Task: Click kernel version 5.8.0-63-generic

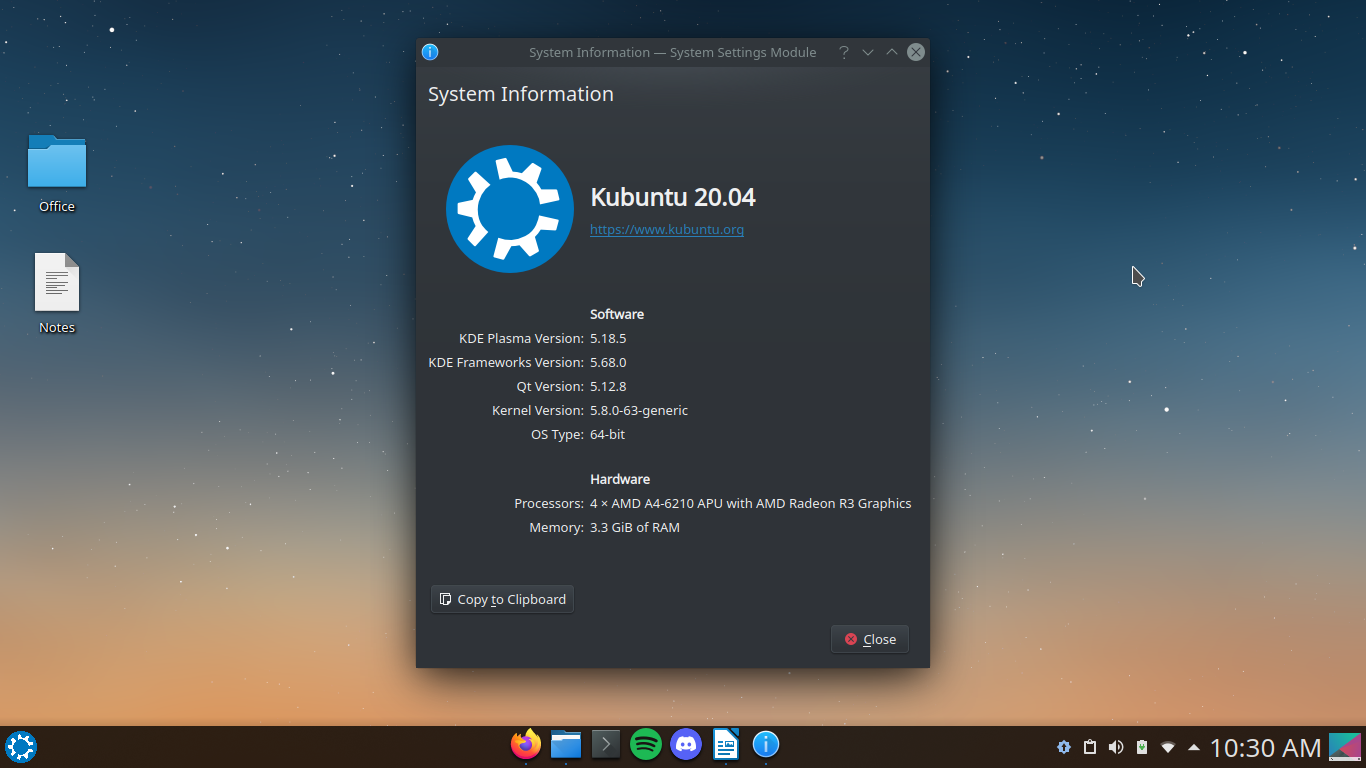Action: (x=639, y=410)
